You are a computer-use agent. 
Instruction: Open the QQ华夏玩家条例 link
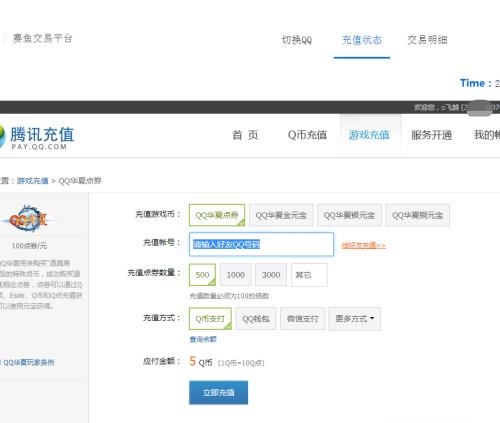pyautogui.click(x=29, y=362)
